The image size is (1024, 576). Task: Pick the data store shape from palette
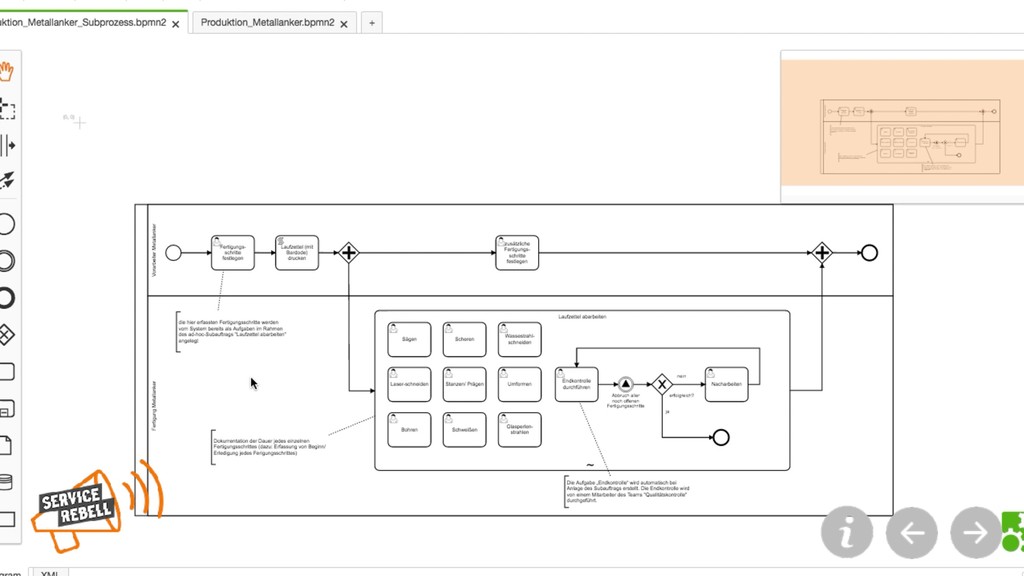click(x=6, y=482)
